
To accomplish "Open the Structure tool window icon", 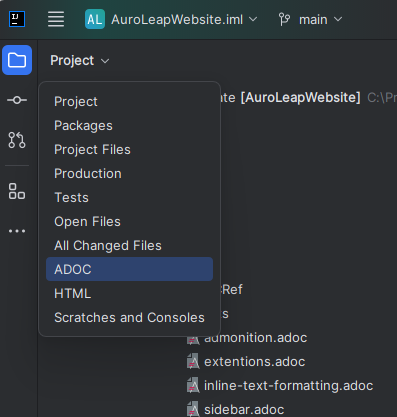I will point(17,191).
